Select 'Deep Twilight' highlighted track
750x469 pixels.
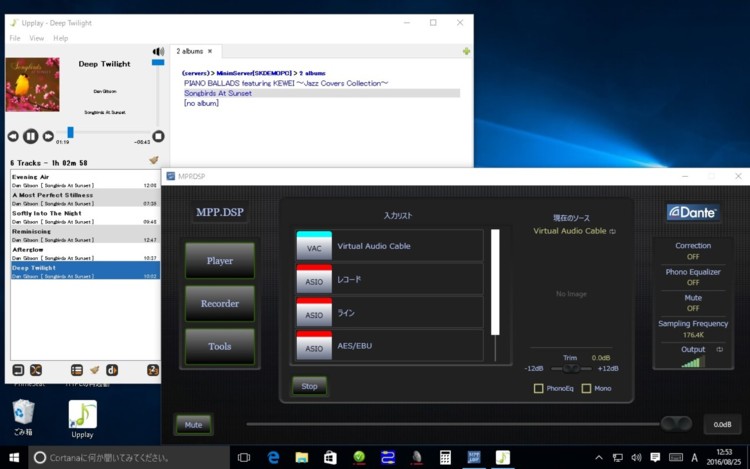point(85,271)
